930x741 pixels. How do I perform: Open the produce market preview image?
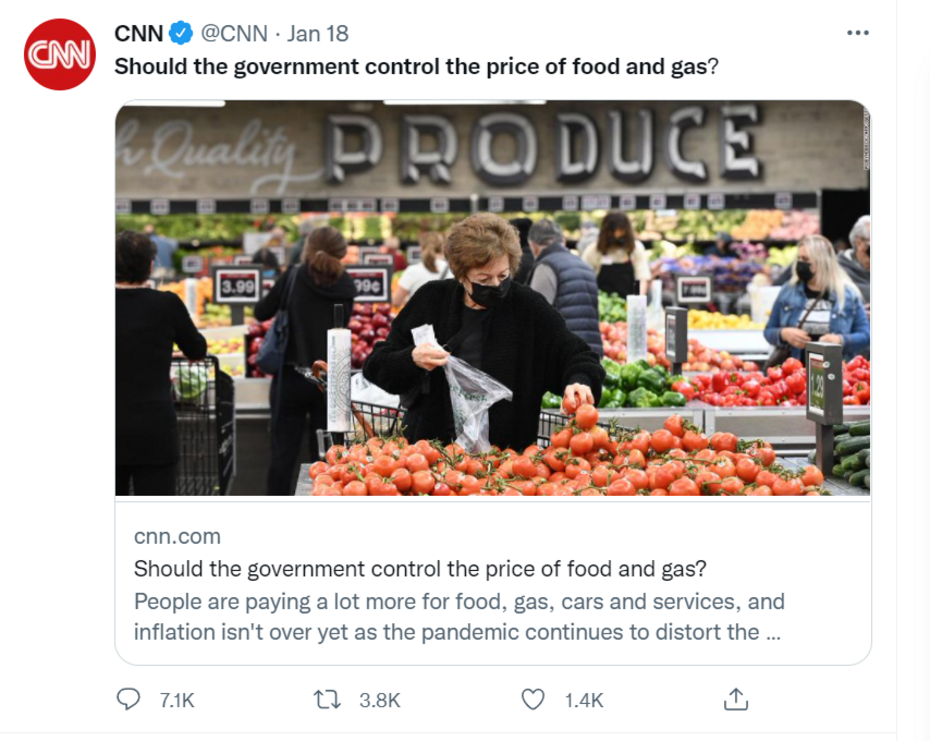[x=492, y=300]
